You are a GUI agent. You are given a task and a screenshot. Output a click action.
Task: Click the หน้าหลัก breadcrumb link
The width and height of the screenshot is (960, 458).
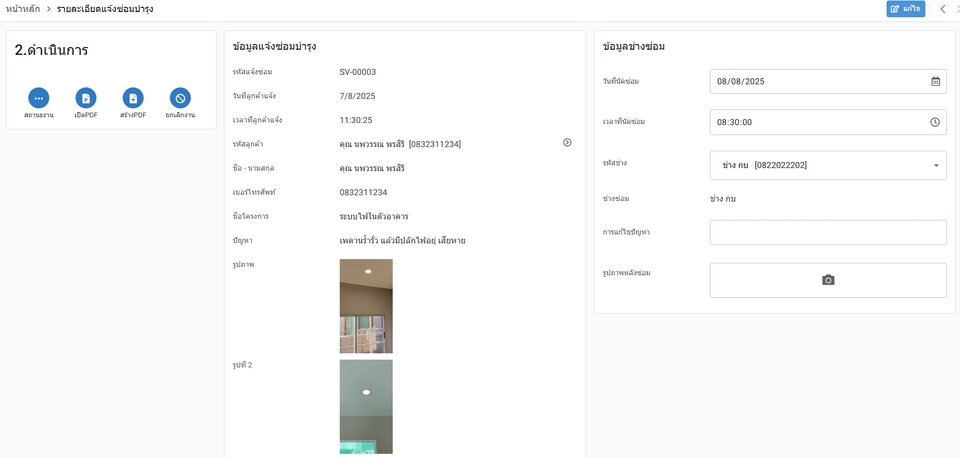click(x=23, y=9)
